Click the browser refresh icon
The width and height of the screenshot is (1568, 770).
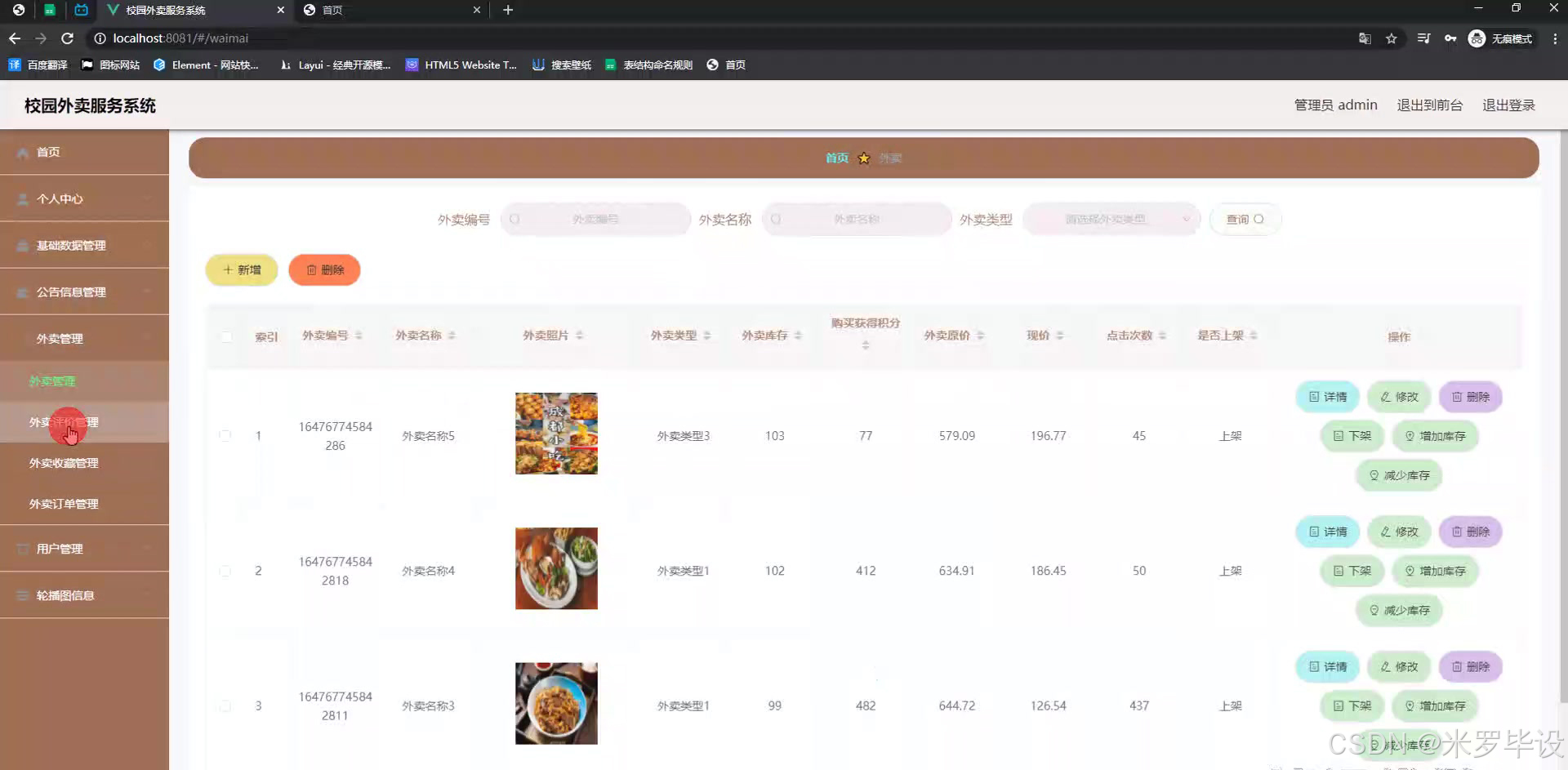(x=68, y=38)
